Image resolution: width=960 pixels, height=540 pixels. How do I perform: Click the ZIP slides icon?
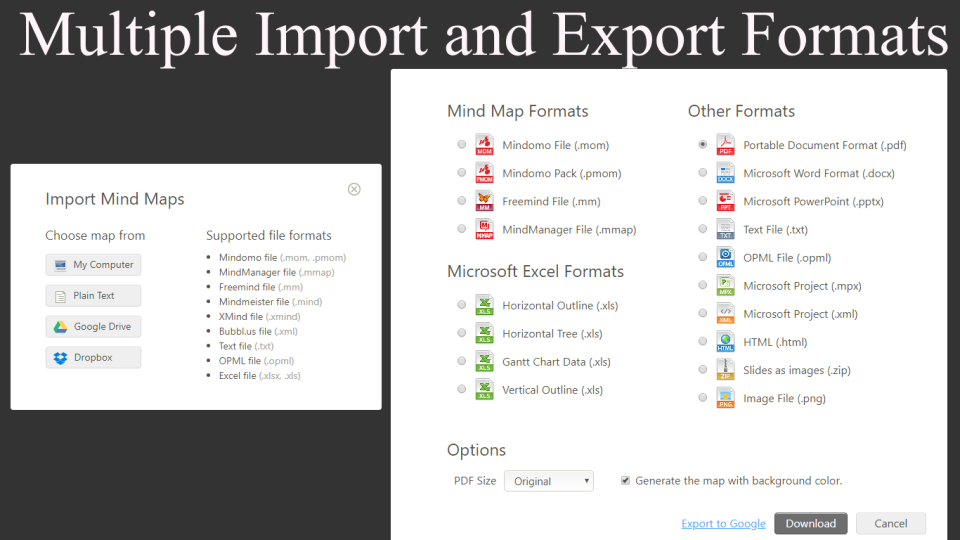[x=726, y=370]
